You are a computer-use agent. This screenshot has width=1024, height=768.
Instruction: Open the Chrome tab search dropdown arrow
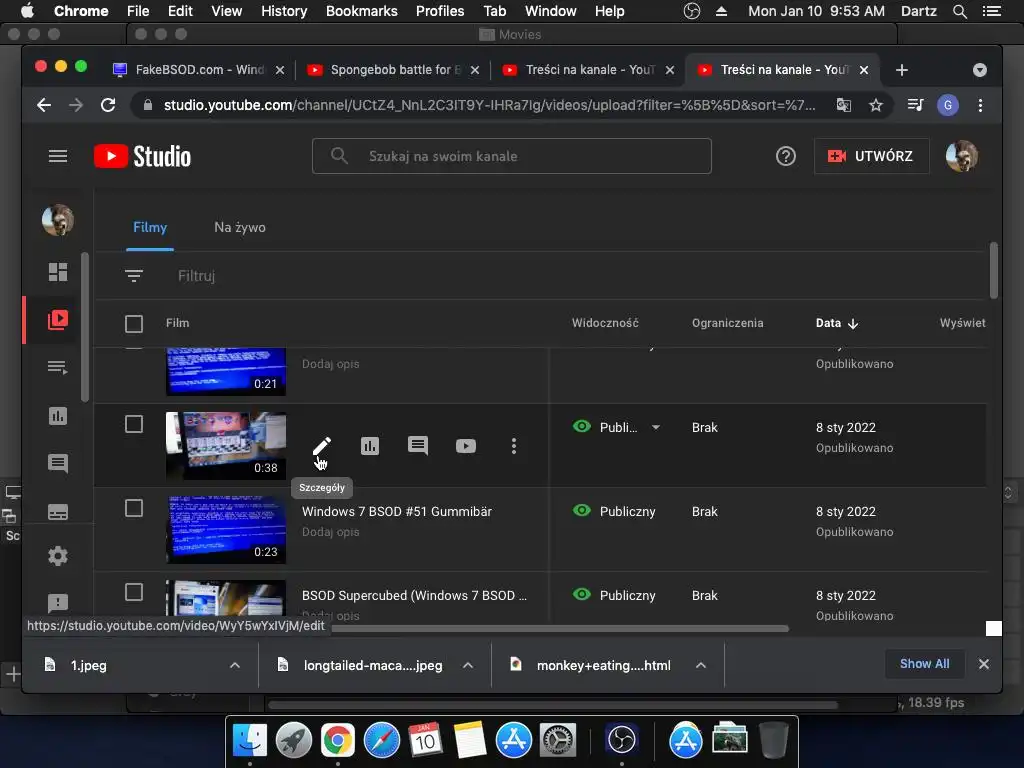pos(980,70)
